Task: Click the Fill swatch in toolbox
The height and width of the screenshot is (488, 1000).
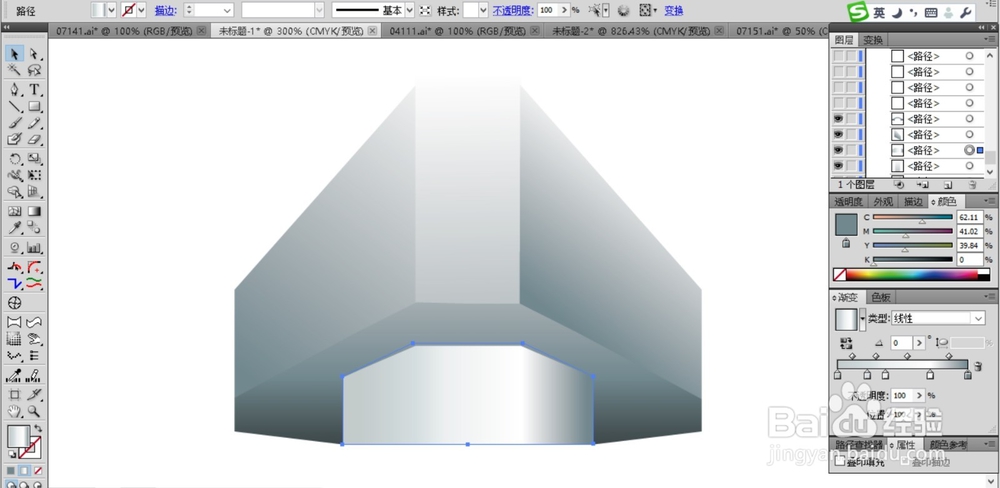Action: (x=18, y=437)
